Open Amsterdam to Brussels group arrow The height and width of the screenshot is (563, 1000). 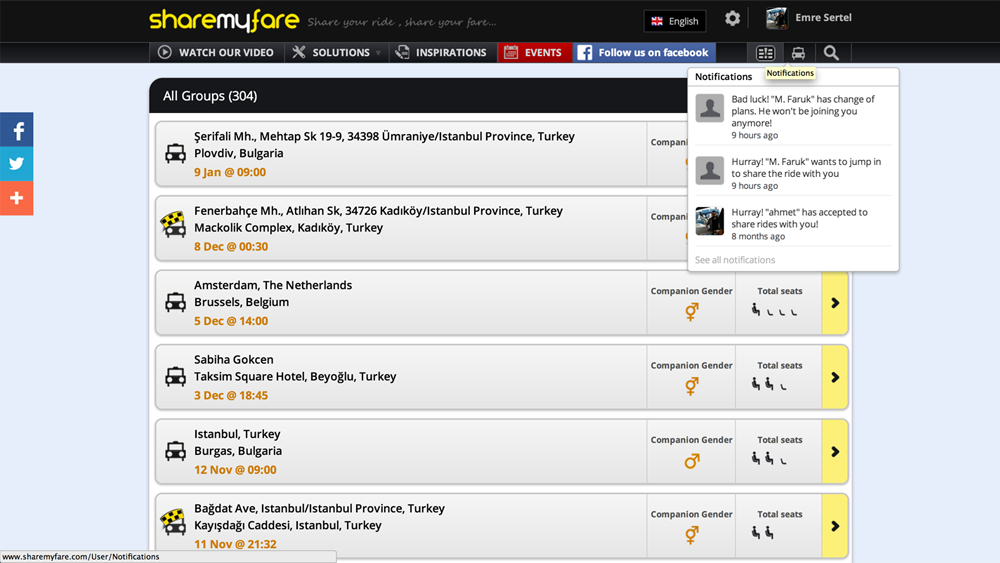point(835,303)
